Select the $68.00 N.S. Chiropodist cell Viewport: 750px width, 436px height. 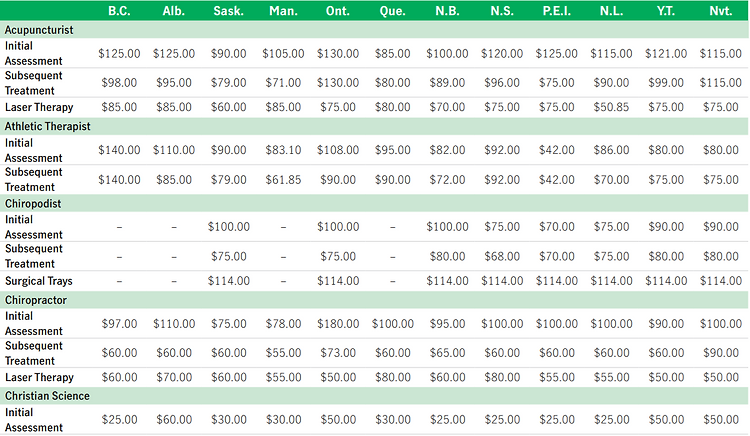502,256
